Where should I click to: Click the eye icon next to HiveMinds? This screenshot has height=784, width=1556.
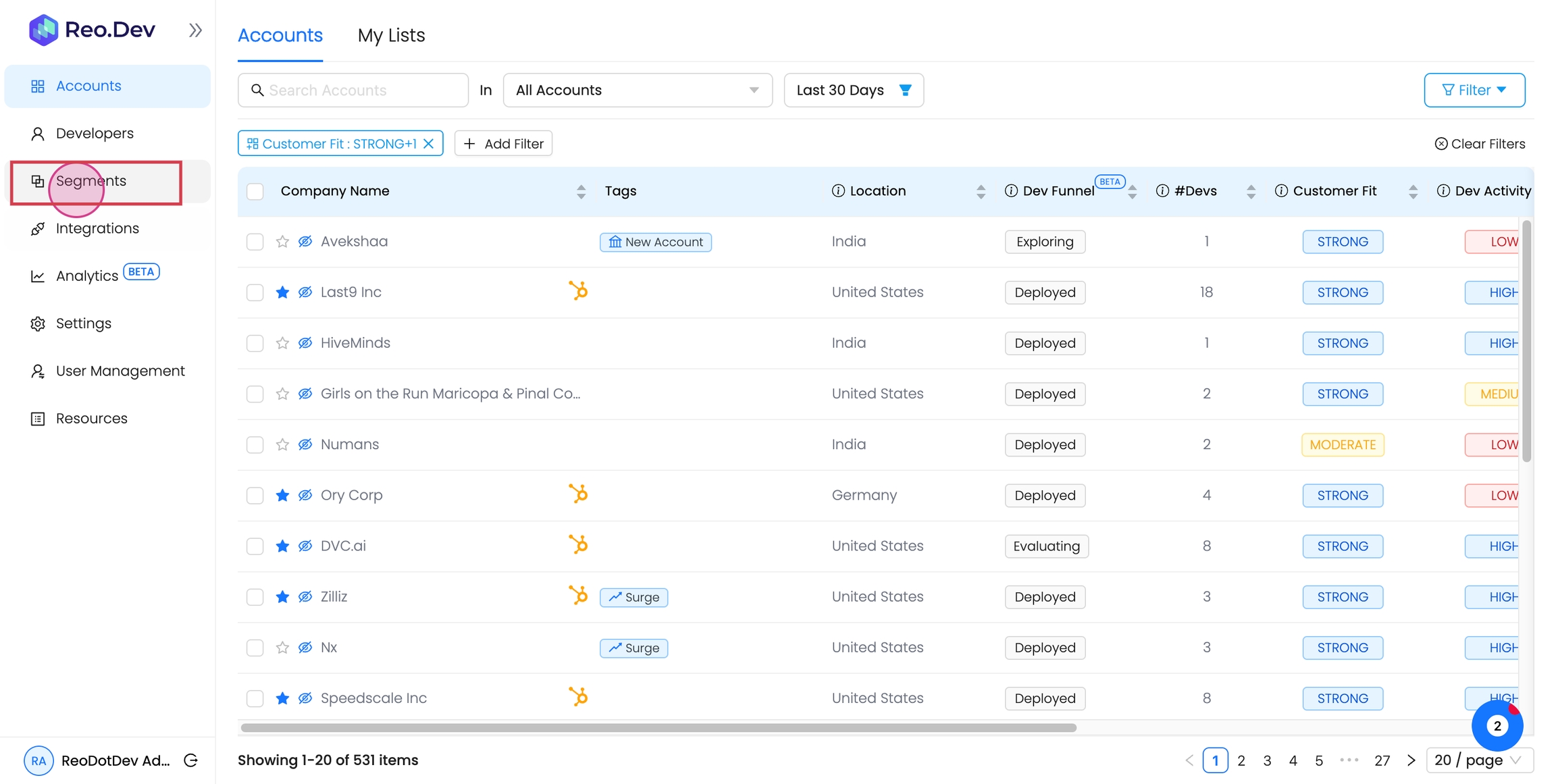305,343
